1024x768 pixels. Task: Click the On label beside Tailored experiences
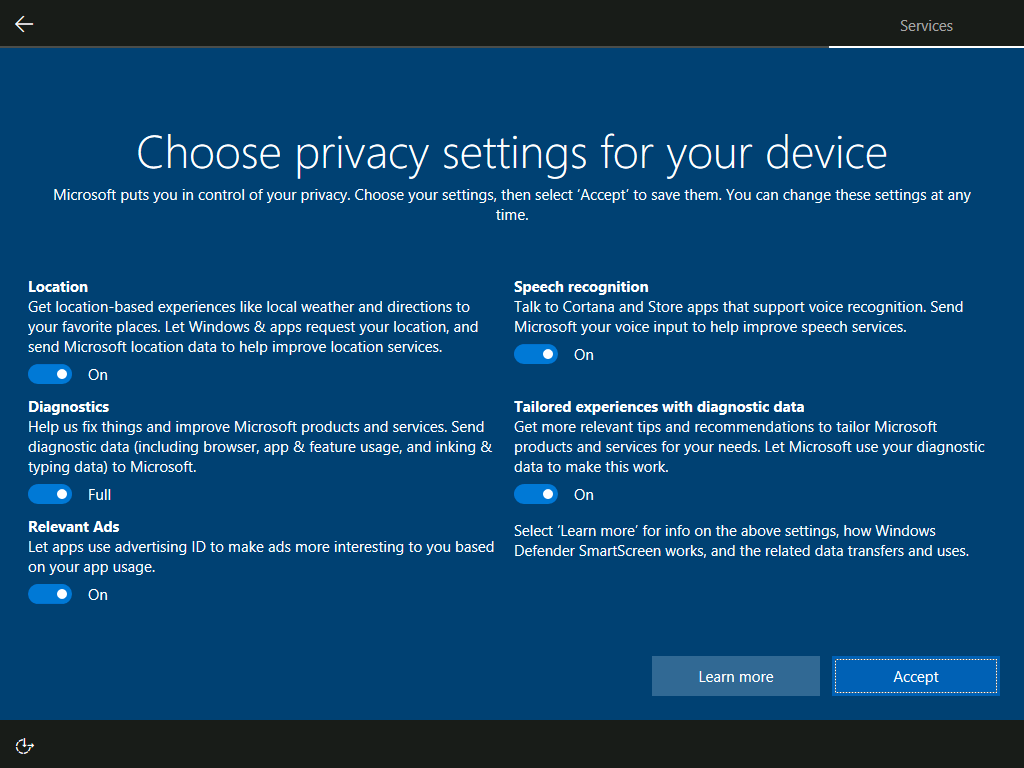coord(583,493)
